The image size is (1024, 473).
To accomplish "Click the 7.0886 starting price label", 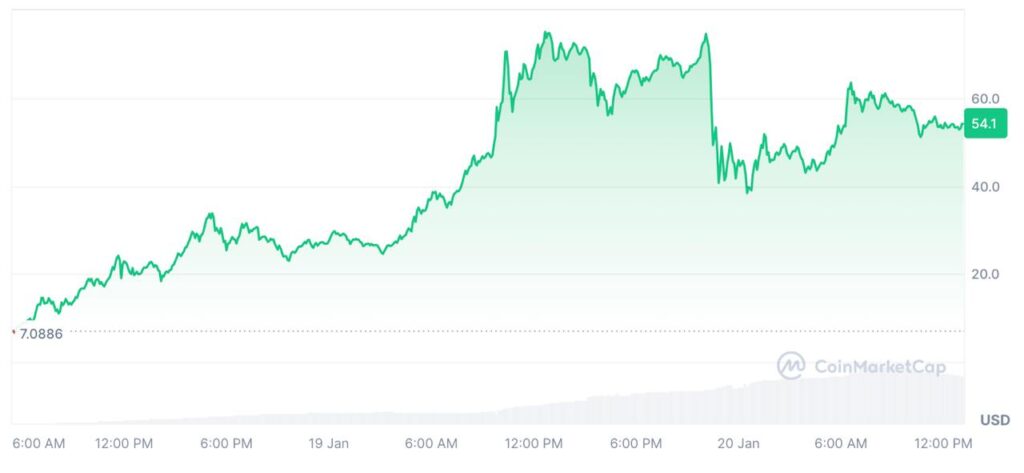I will [41, 333].
